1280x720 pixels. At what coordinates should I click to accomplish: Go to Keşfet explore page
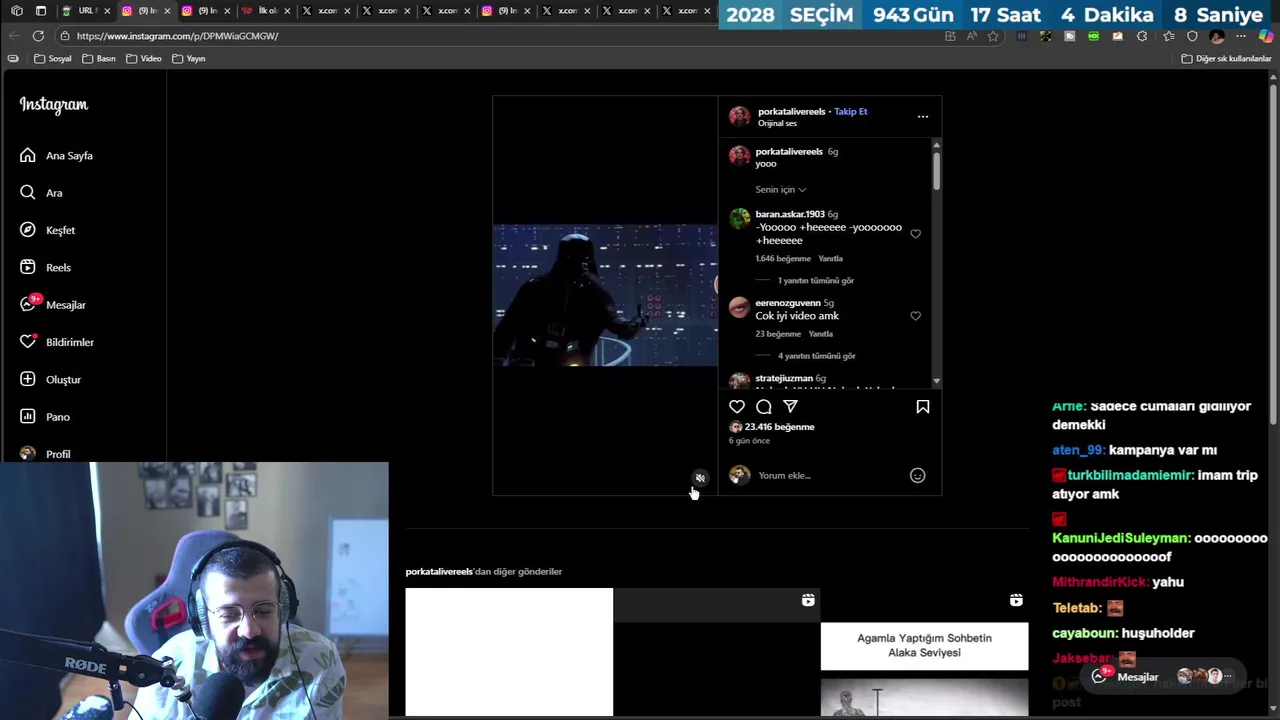47,230
